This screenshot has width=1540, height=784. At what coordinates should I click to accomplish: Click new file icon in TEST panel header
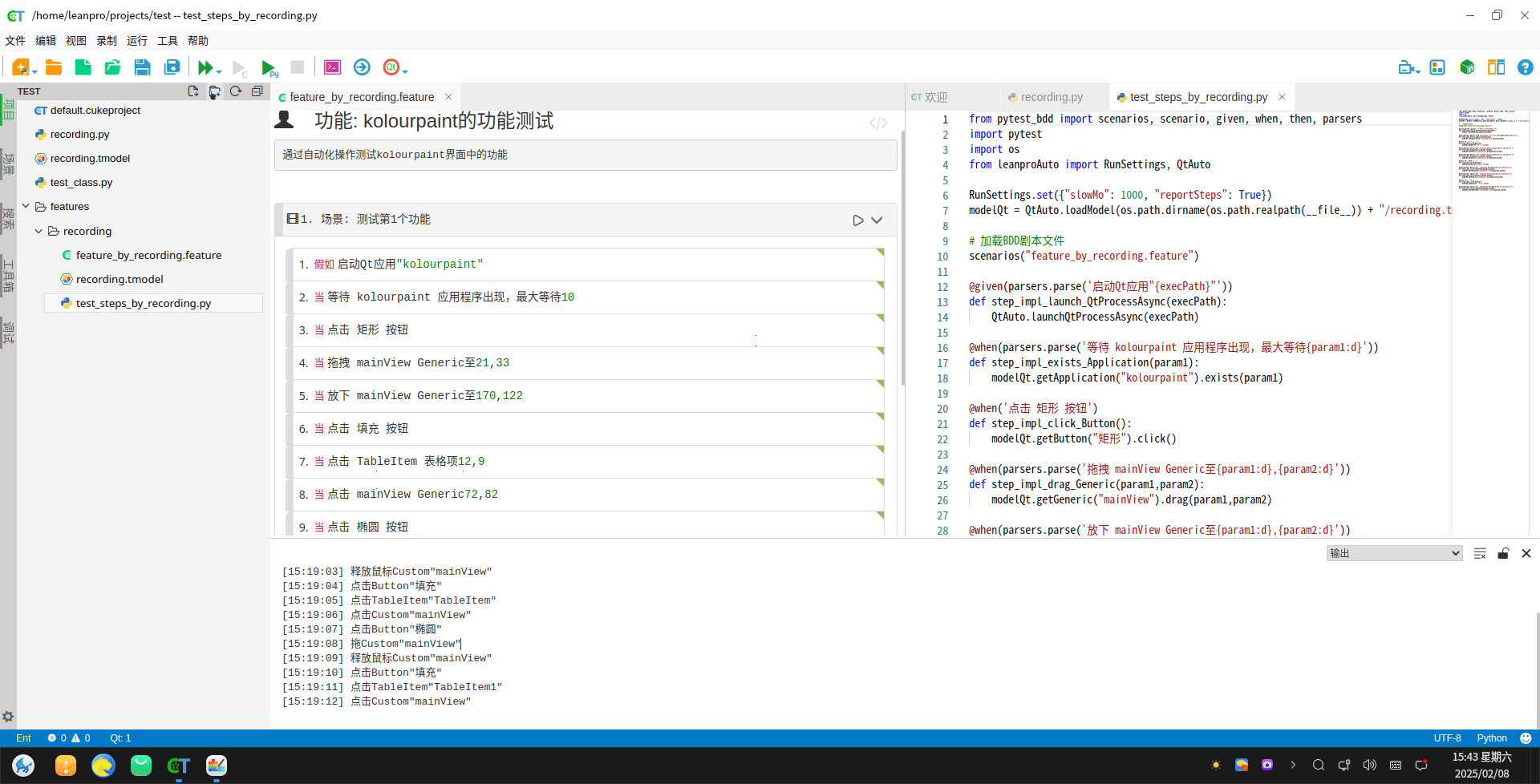(193, 91)
